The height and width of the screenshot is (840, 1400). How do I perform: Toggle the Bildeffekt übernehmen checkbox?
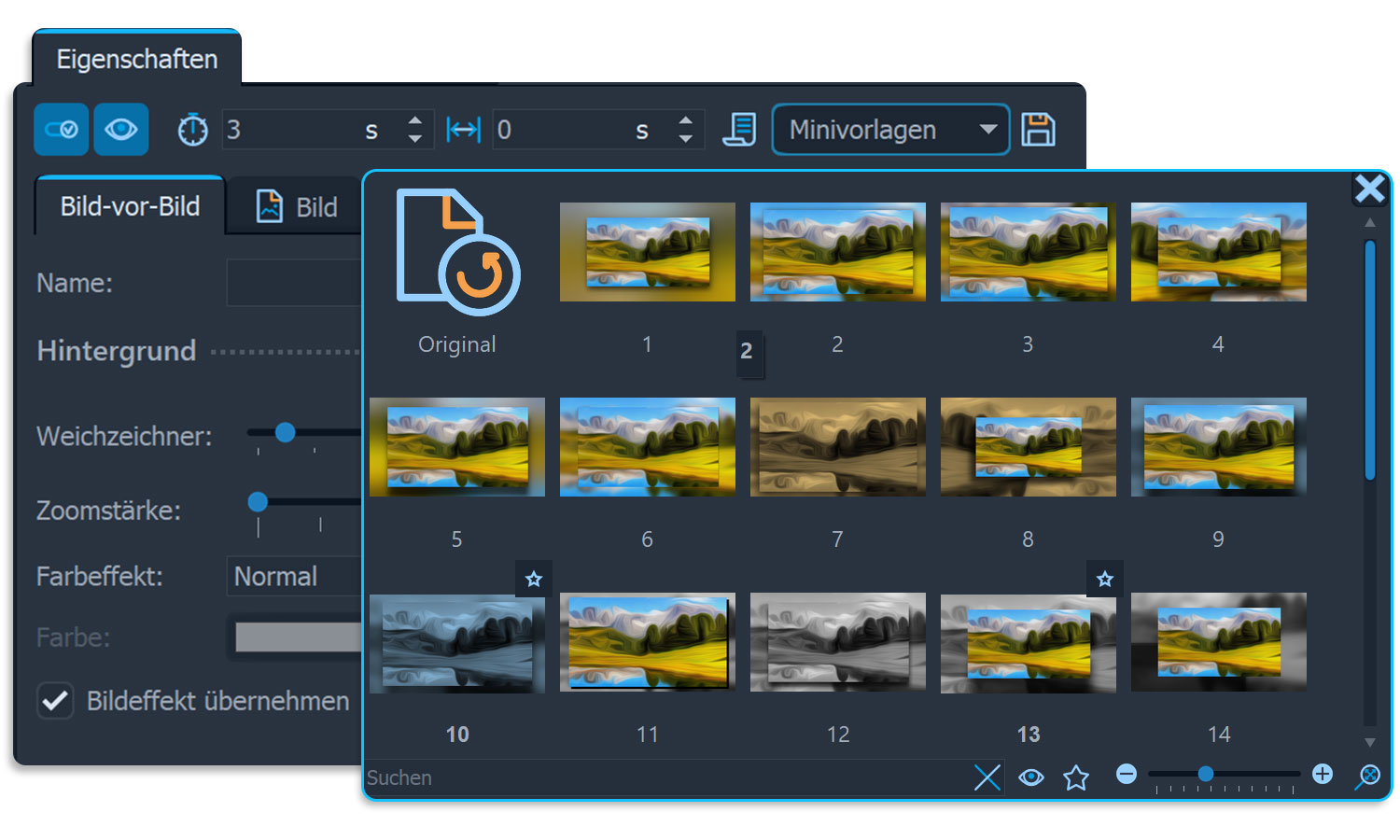pos(55,701)
